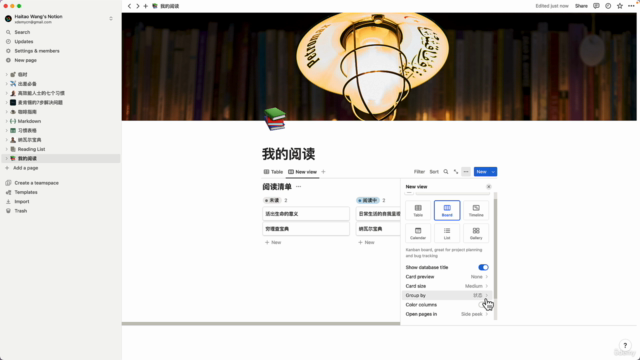Select the Timeline layout option
640x360 pixels.
point(476,211)
